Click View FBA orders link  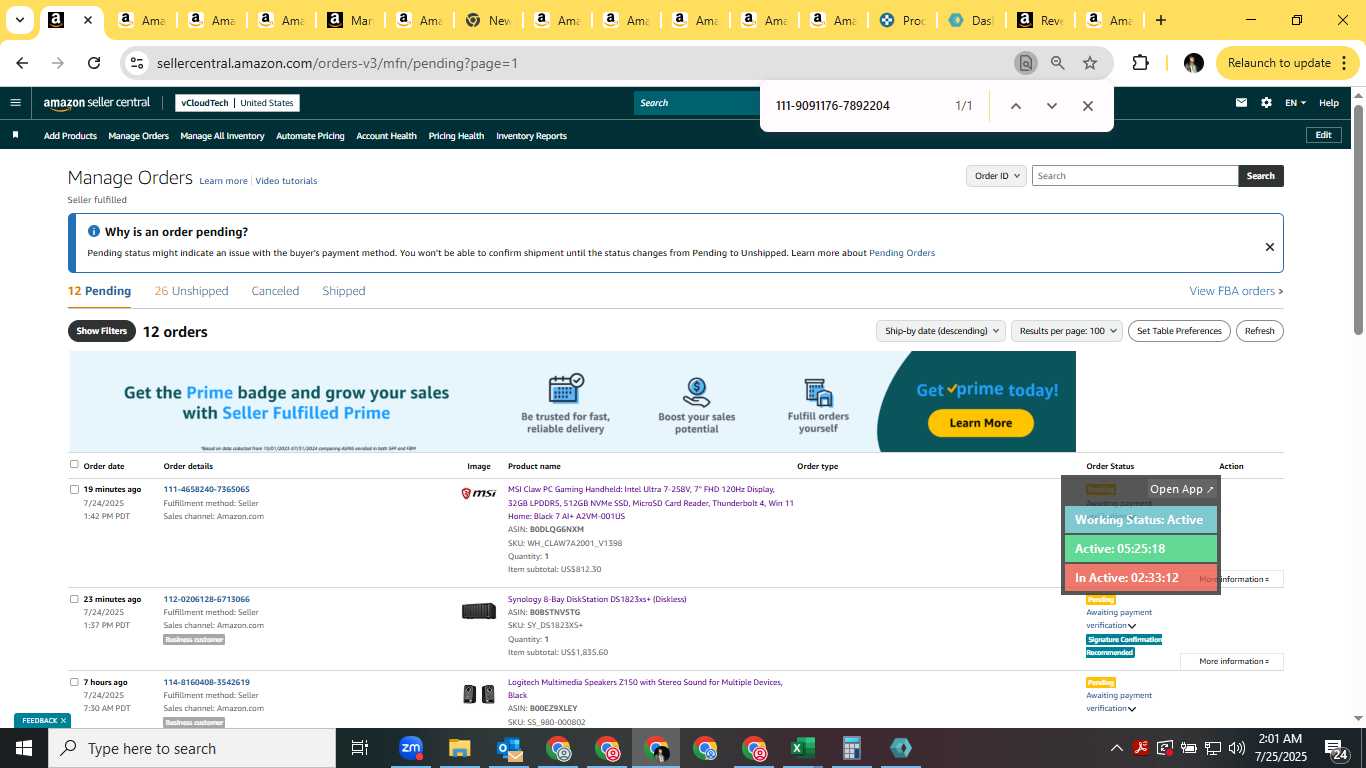[x=1236, y=291]
